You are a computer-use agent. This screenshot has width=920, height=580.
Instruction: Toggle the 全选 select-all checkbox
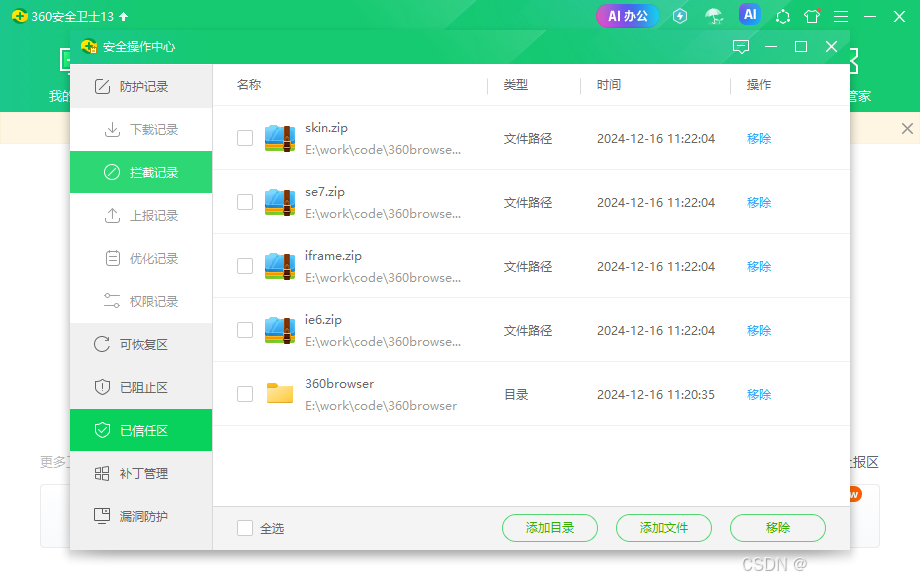coord(245,528)
